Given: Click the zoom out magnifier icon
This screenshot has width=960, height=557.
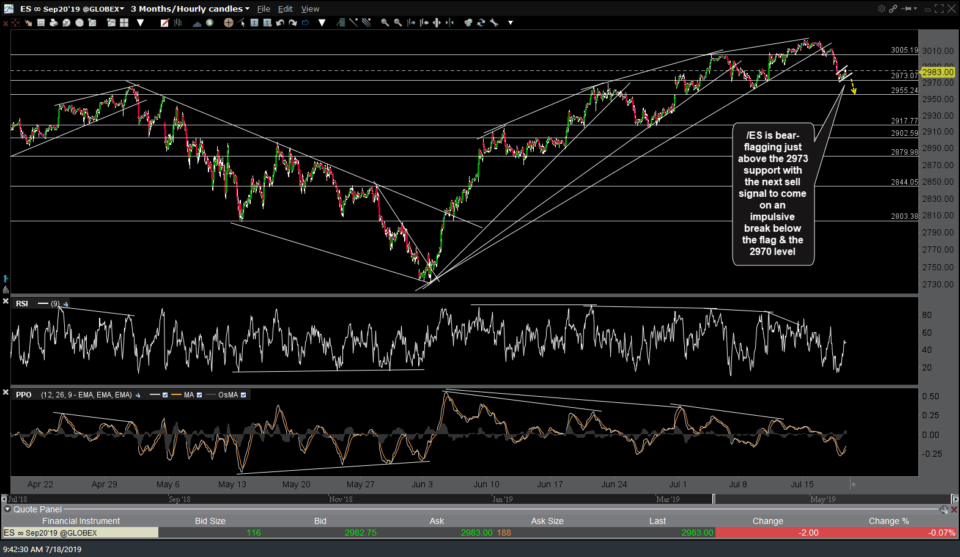Looking at the screenshot, I should tap(397, 23).
